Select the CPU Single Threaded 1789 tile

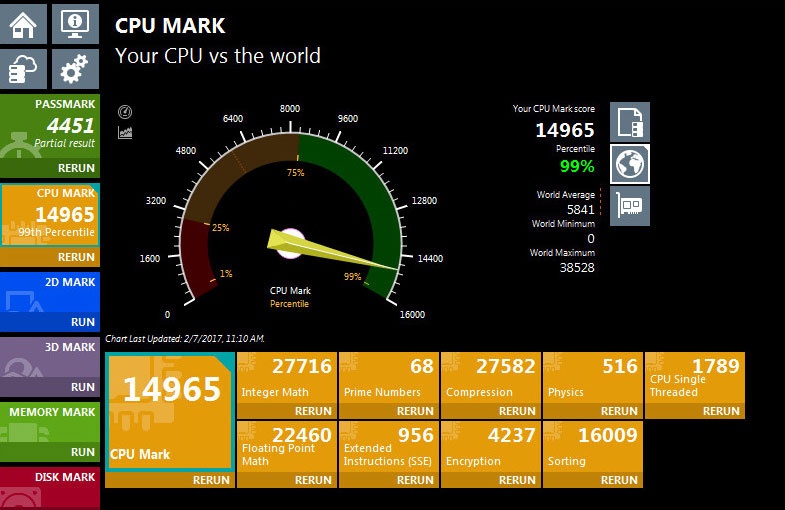coord(695,378)
